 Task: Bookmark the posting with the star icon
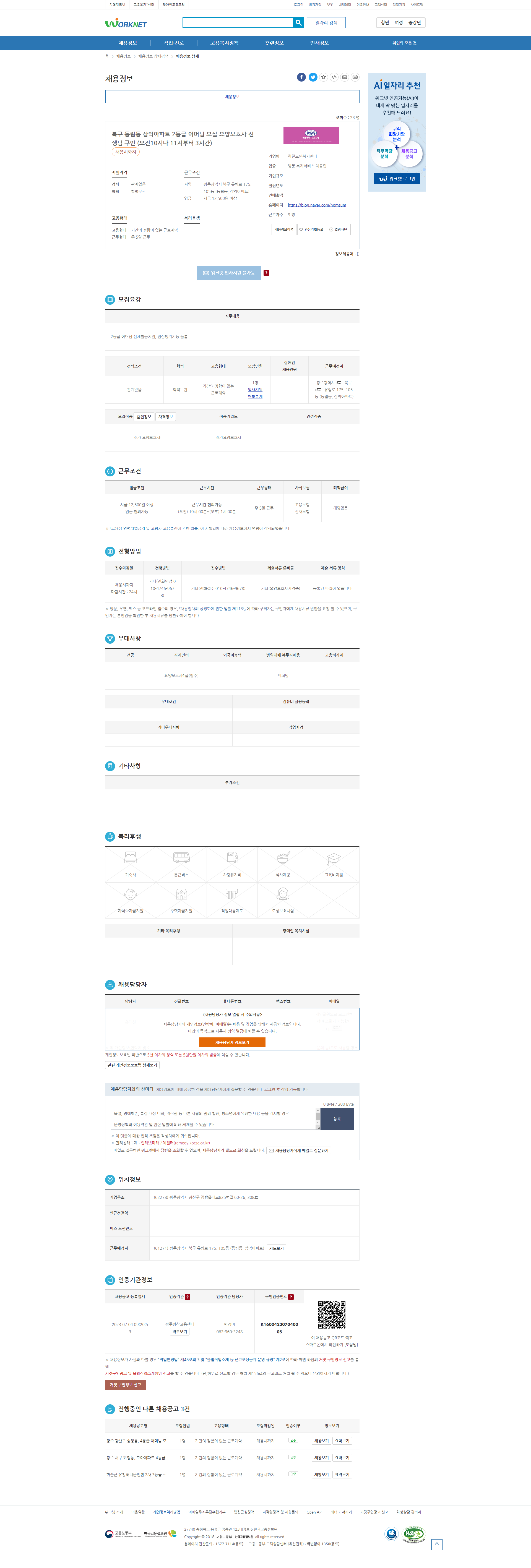[x=323, y=77]
